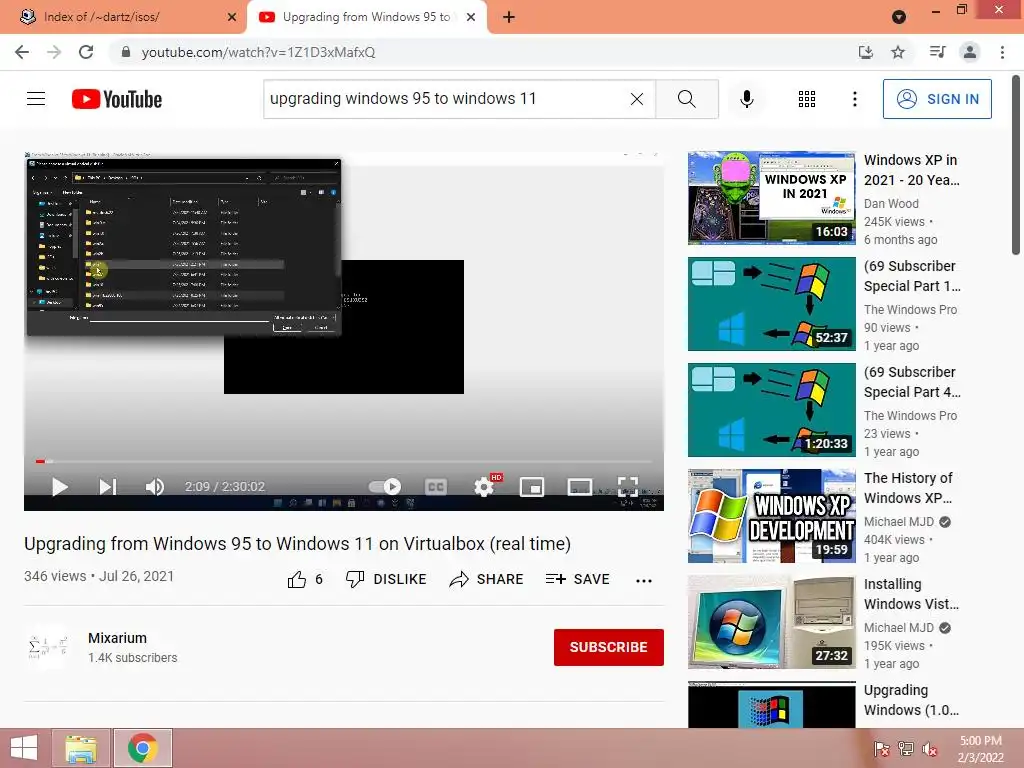Image resolution: width=1024 pixels, height=768 pixels.
Task: Open the muted volume tray icon
Action: pyautogui.click(x=930, y=749)
